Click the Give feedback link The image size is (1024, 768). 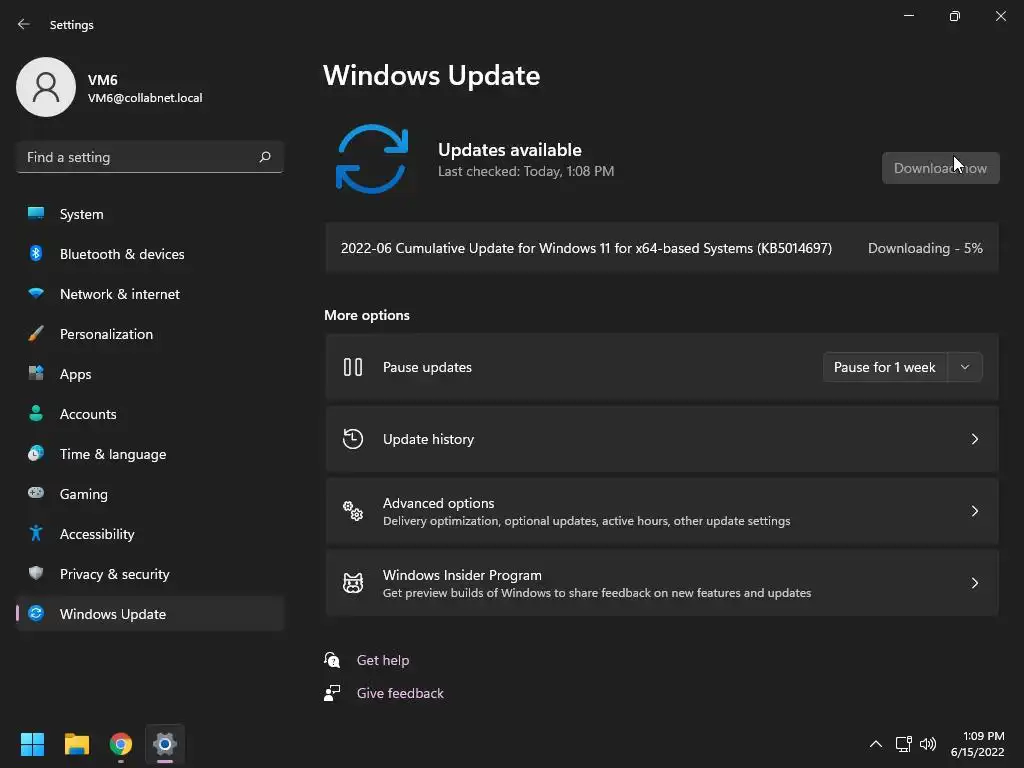tap(400, 693)
